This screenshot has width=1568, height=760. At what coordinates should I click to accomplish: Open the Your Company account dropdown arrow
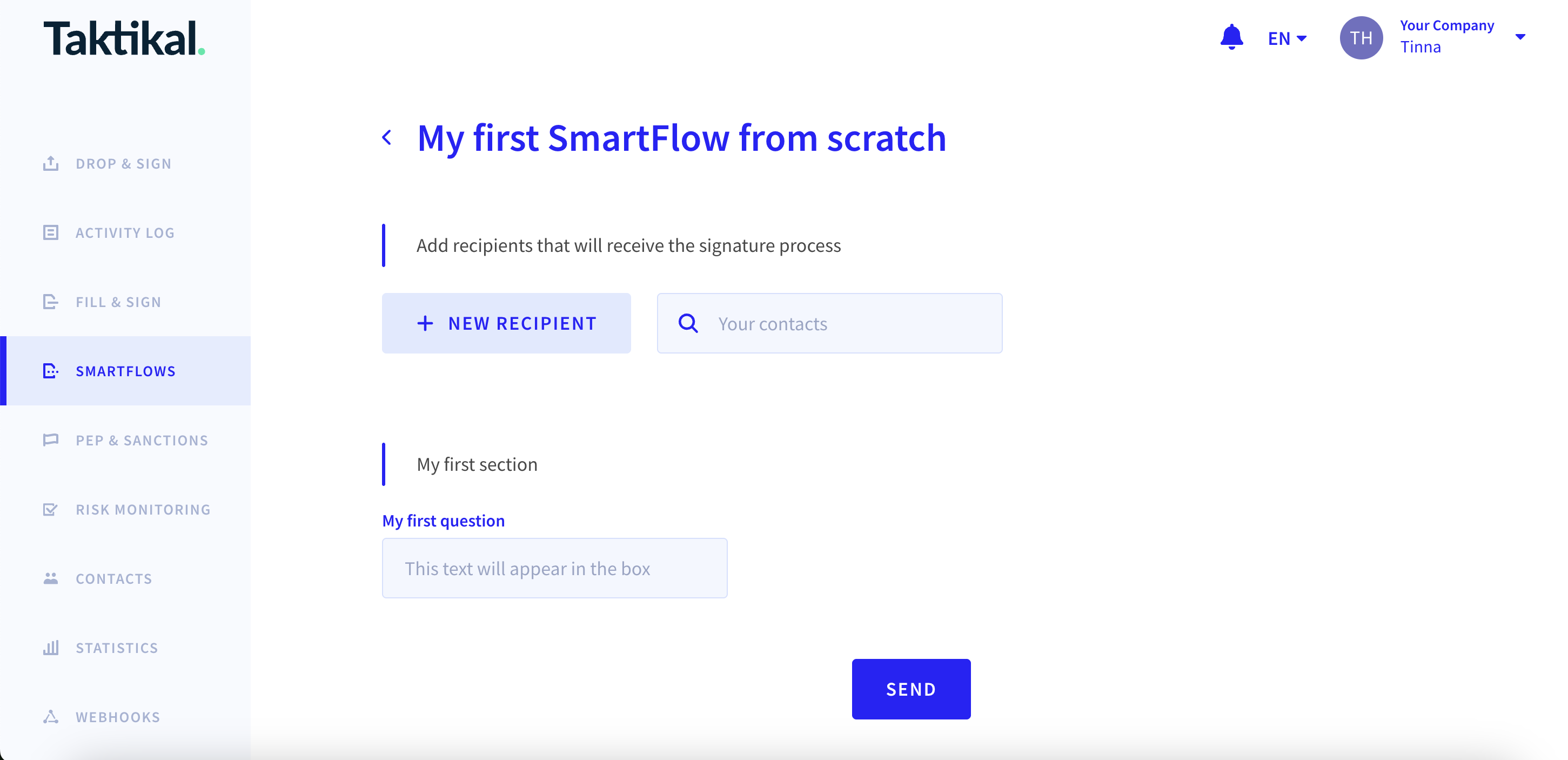[x=1520, y=37]
